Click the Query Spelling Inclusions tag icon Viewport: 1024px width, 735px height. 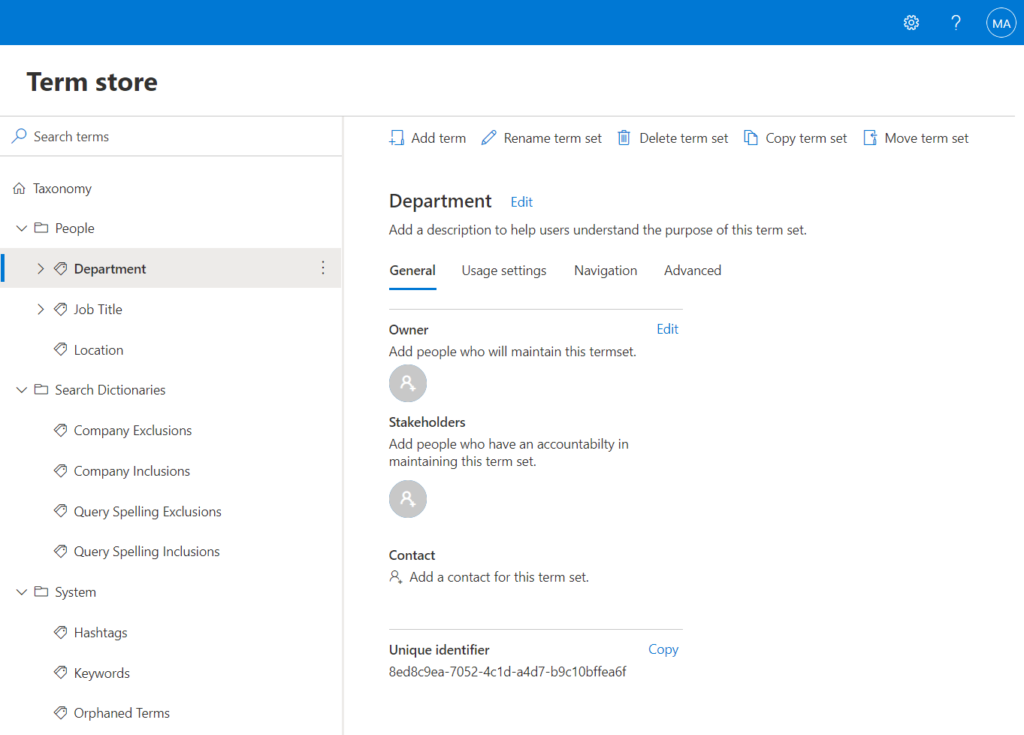tap(61, 551)
